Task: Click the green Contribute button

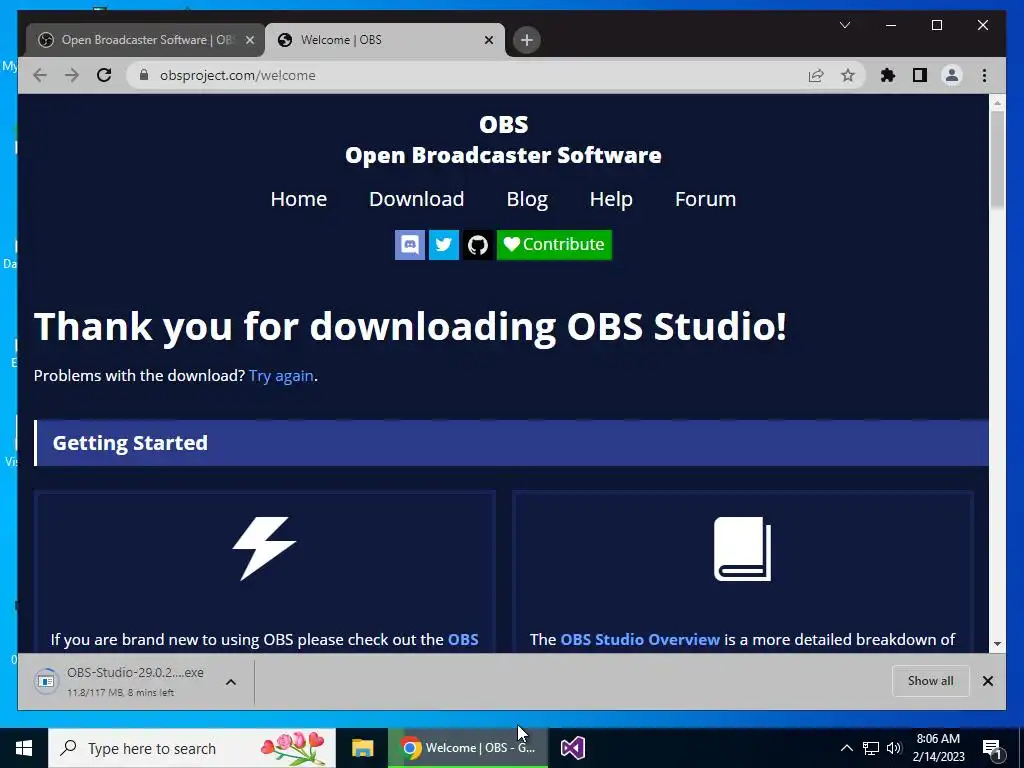Action: tap(554, 245)
